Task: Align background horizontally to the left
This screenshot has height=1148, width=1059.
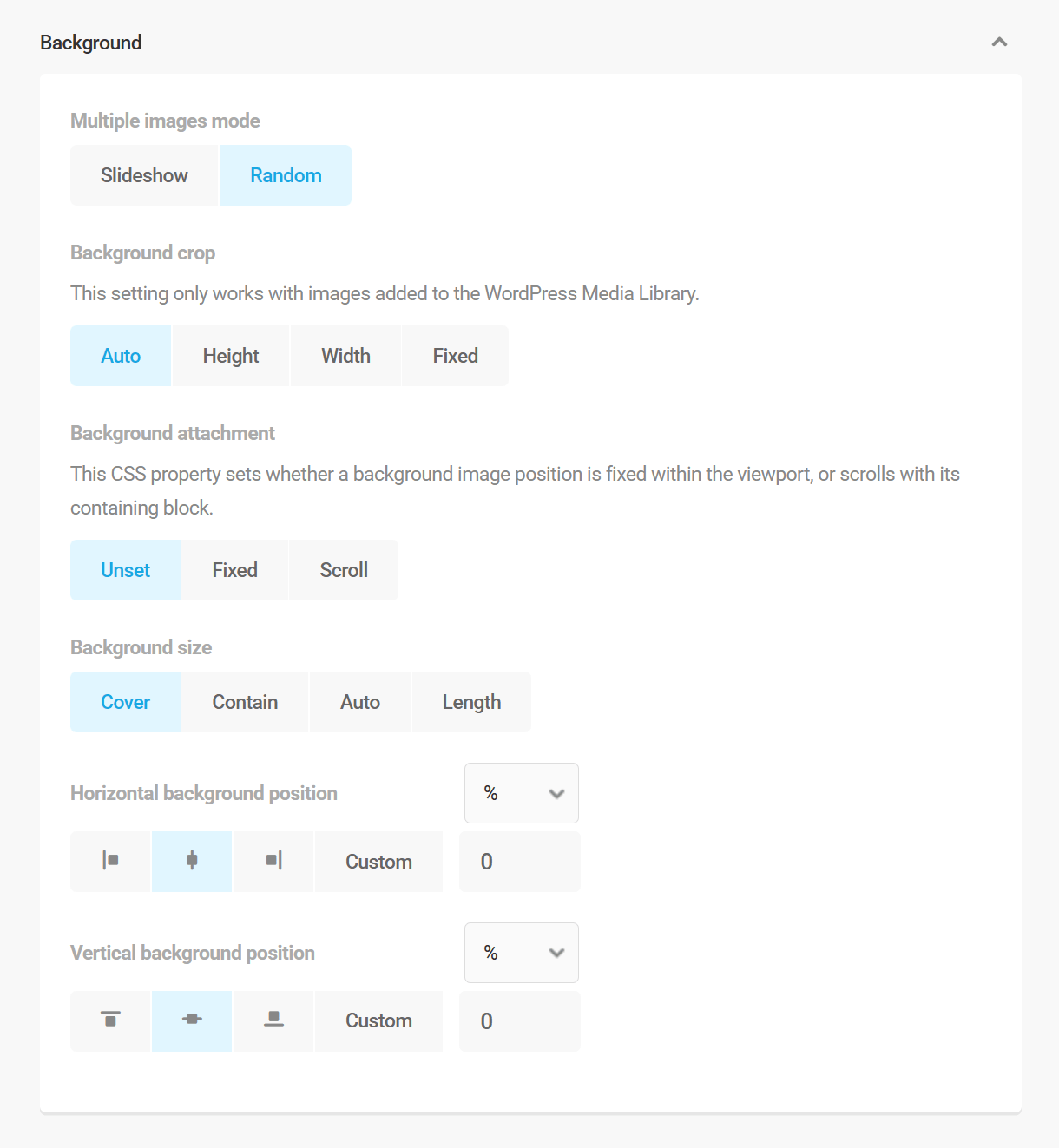Action: point(110,862)
